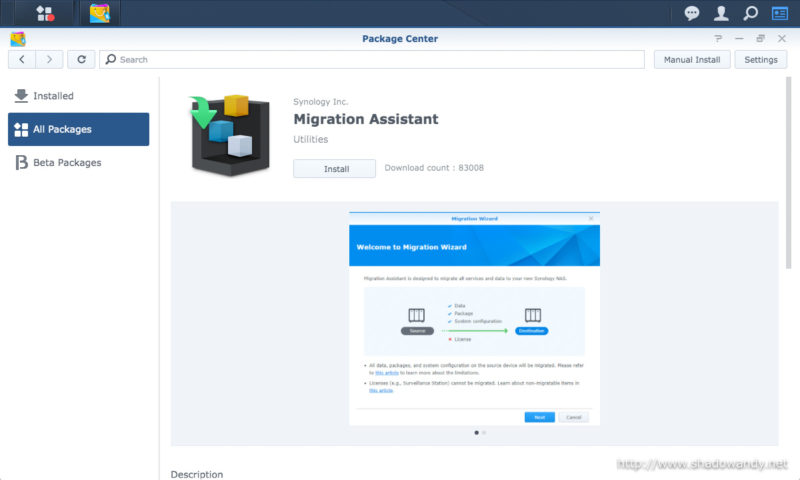Open Package Center from the taskbar
Viewport: 800px width, 480px height.
click(x=99, y=13)
